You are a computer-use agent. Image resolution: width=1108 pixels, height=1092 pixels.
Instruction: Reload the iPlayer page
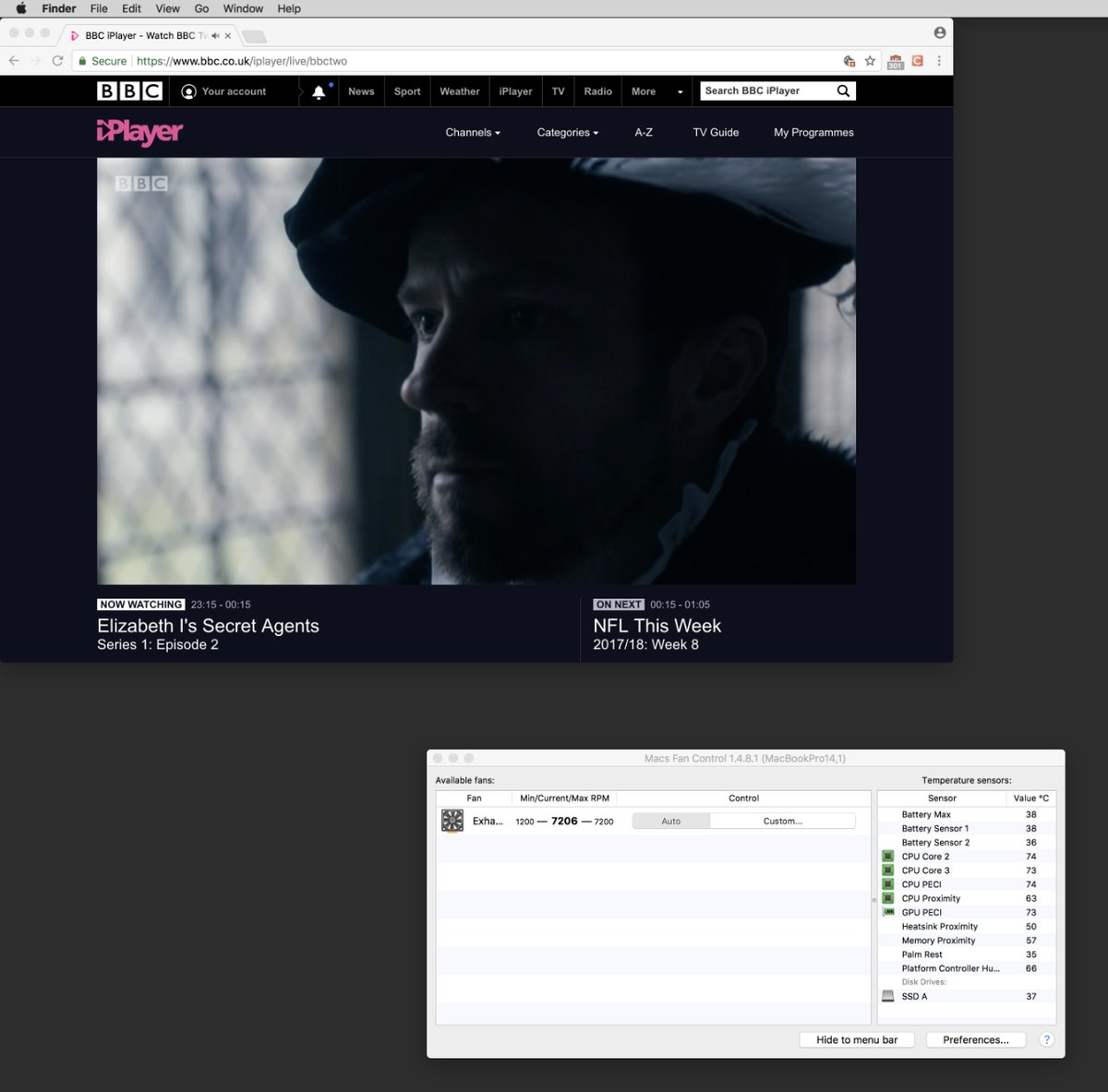pyautogui.click(x=57, y=61)
